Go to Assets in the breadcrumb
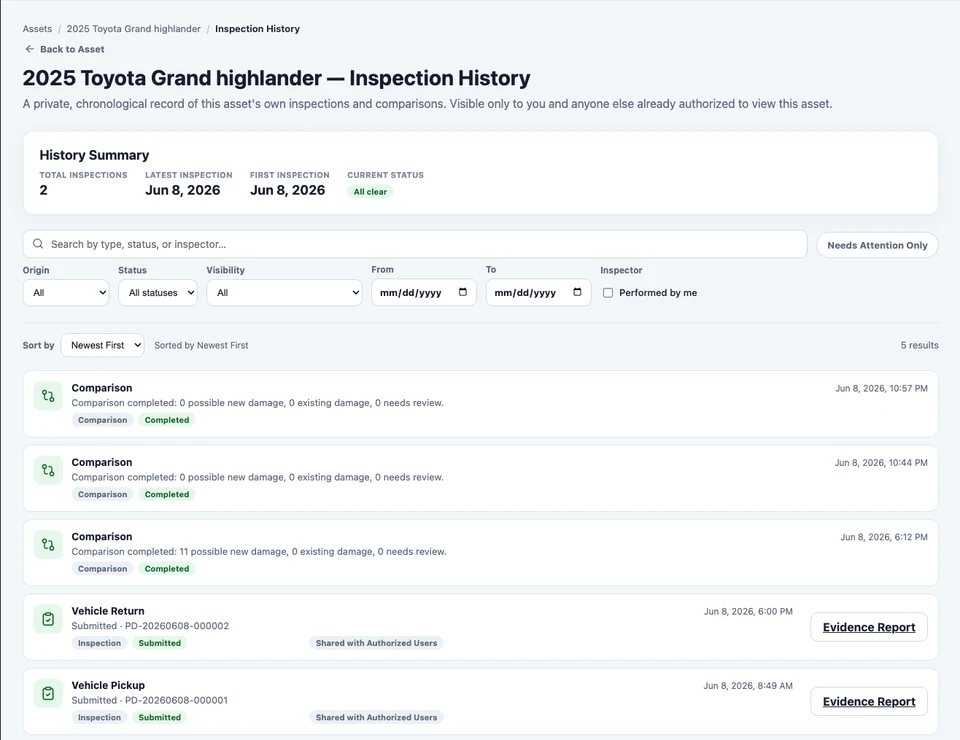 click(37, 29)
